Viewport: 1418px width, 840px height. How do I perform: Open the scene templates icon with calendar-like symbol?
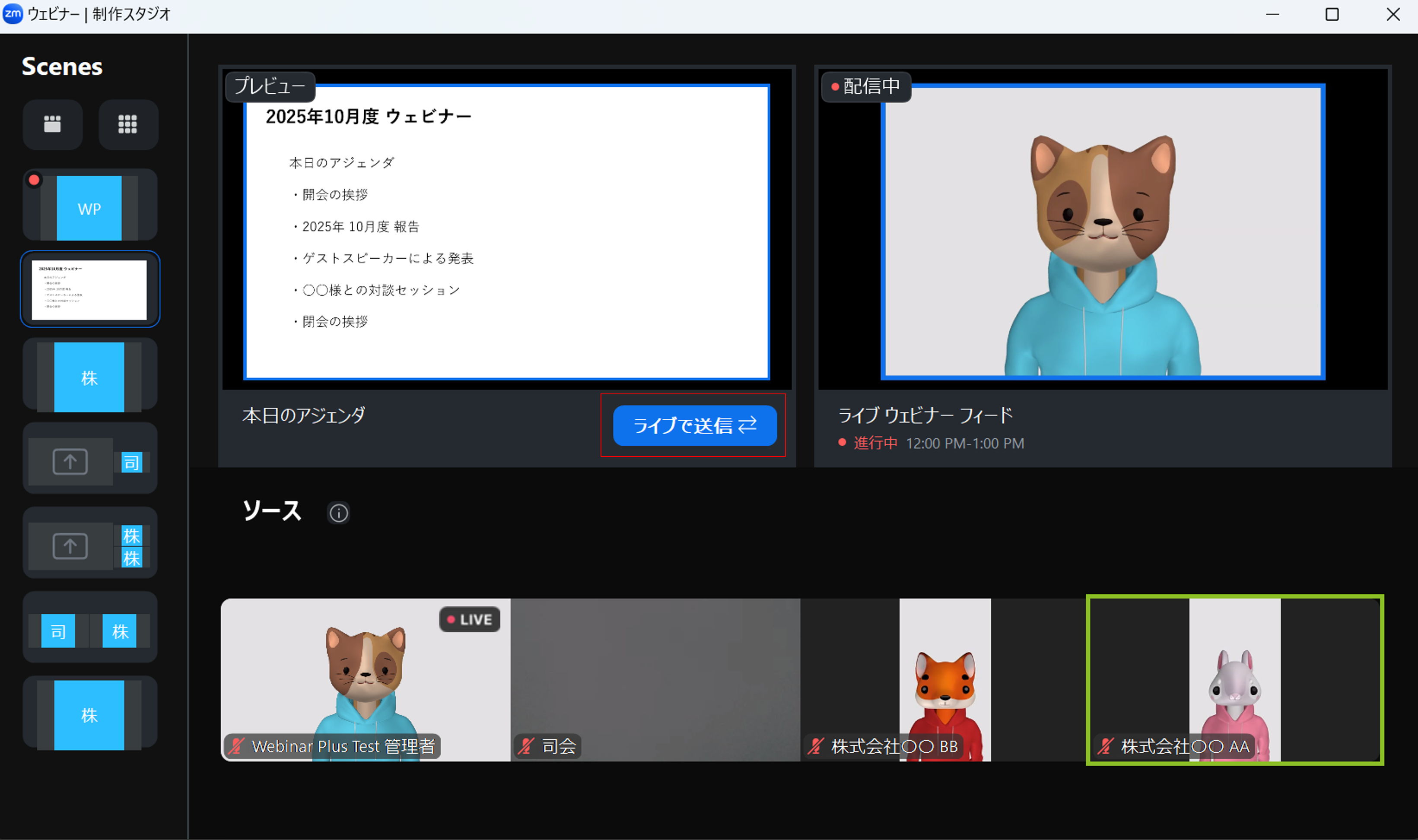point(53,124)
